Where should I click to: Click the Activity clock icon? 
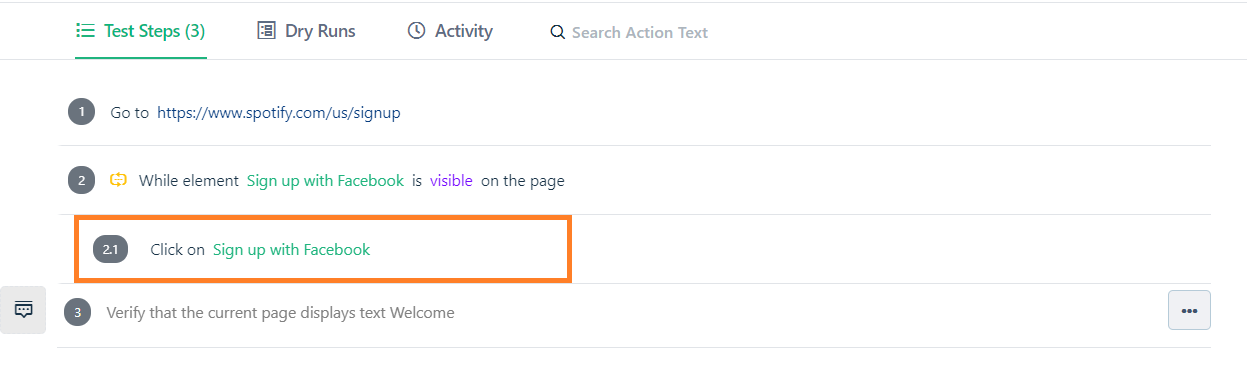[416, 31]
